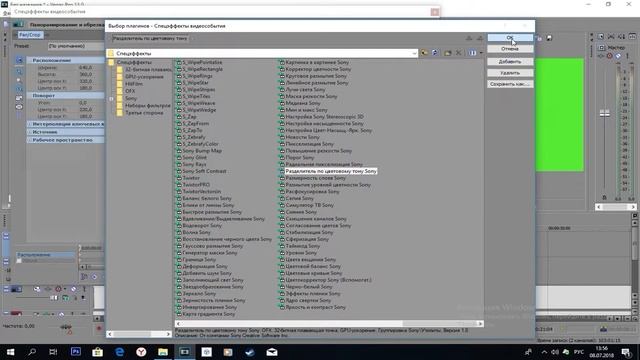Click the new folder icon in chooser toolbar
The width and height of the screenshot is (640, 360).
point(448,53)
